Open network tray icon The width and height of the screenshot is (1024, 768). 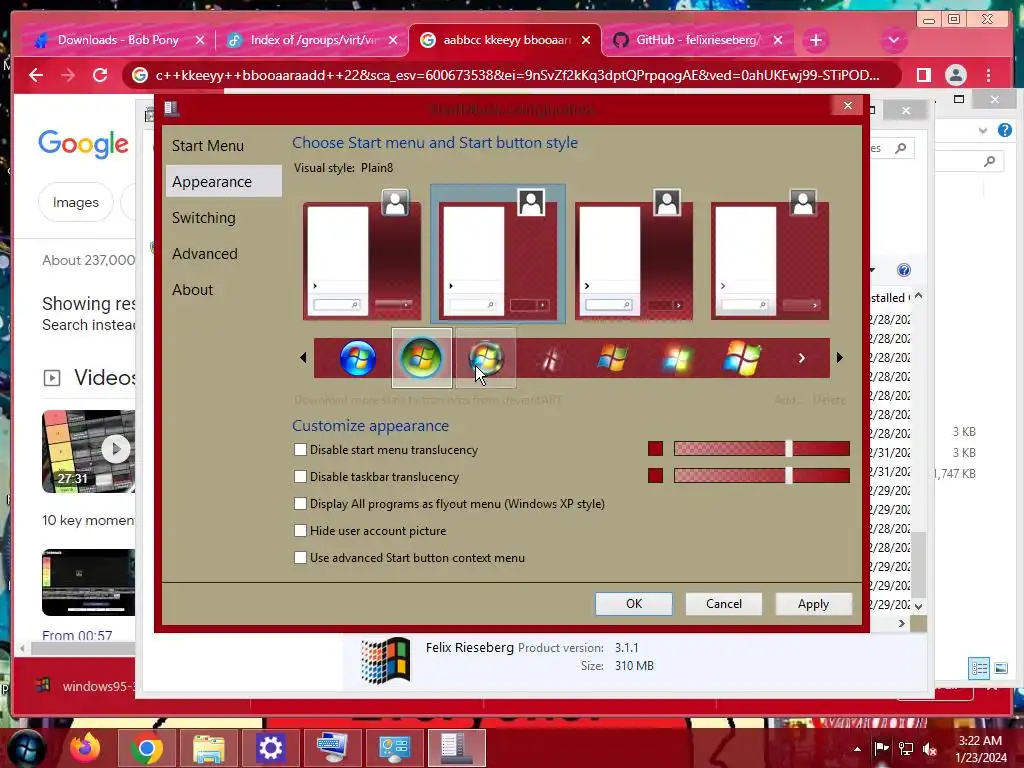click(x=906, y=749)
